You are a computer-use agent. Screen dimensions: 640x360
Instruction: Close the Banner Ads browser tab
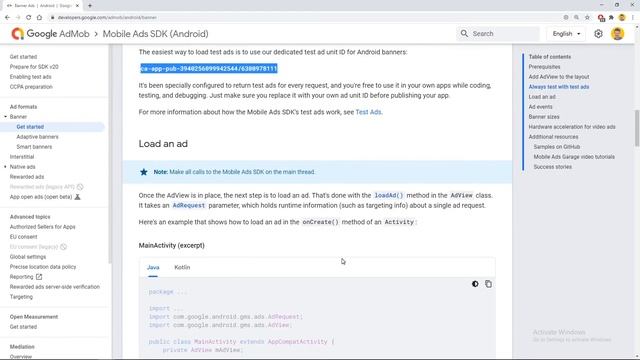tap(77, 6)
